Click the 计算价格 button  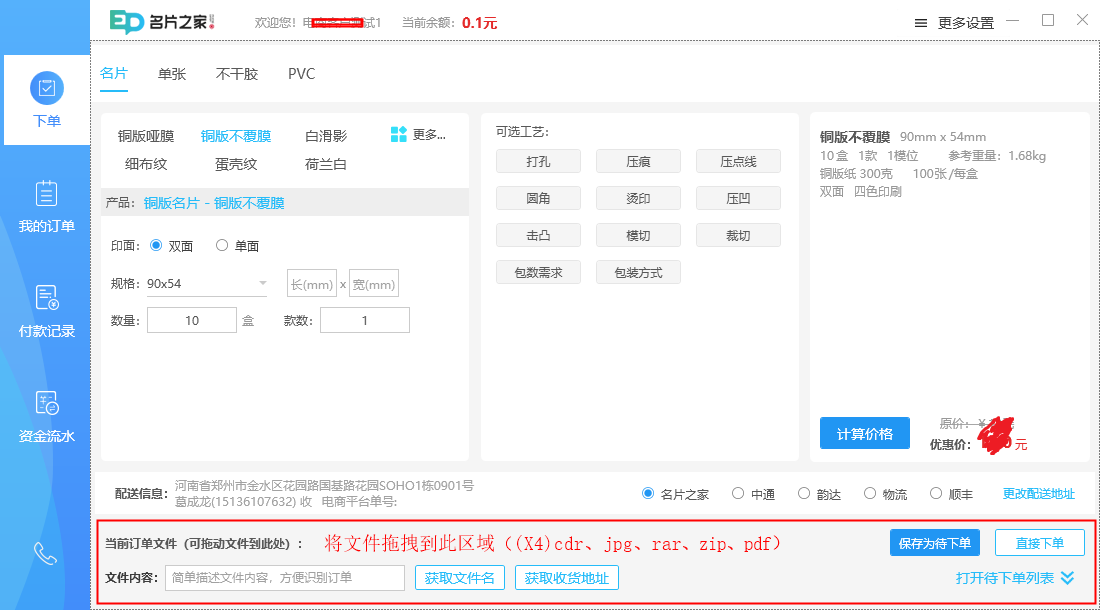(864, 433)
